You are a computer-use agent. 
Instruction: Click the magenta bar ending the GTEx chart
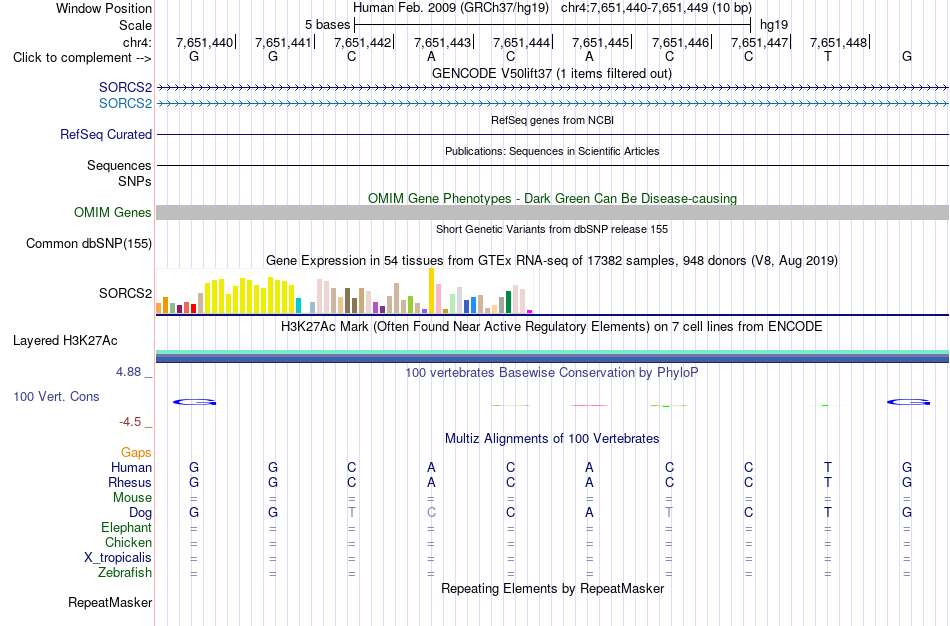click(x=530, y=311)
